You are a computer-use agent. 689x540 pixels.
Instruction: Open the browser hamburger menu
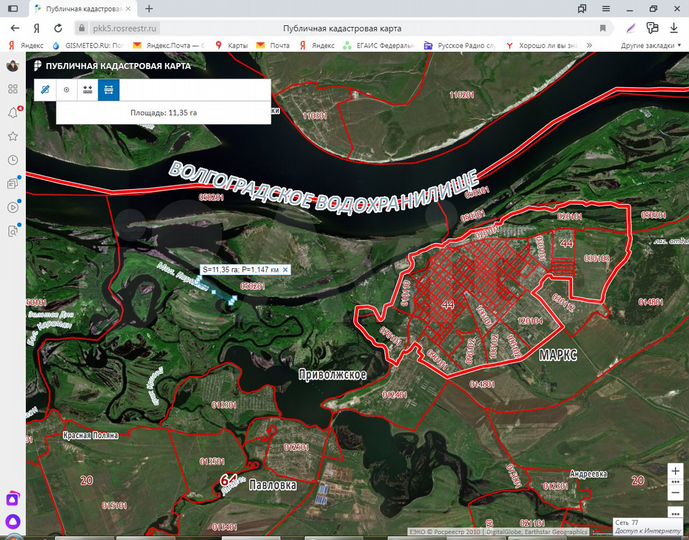coord(606,8)
